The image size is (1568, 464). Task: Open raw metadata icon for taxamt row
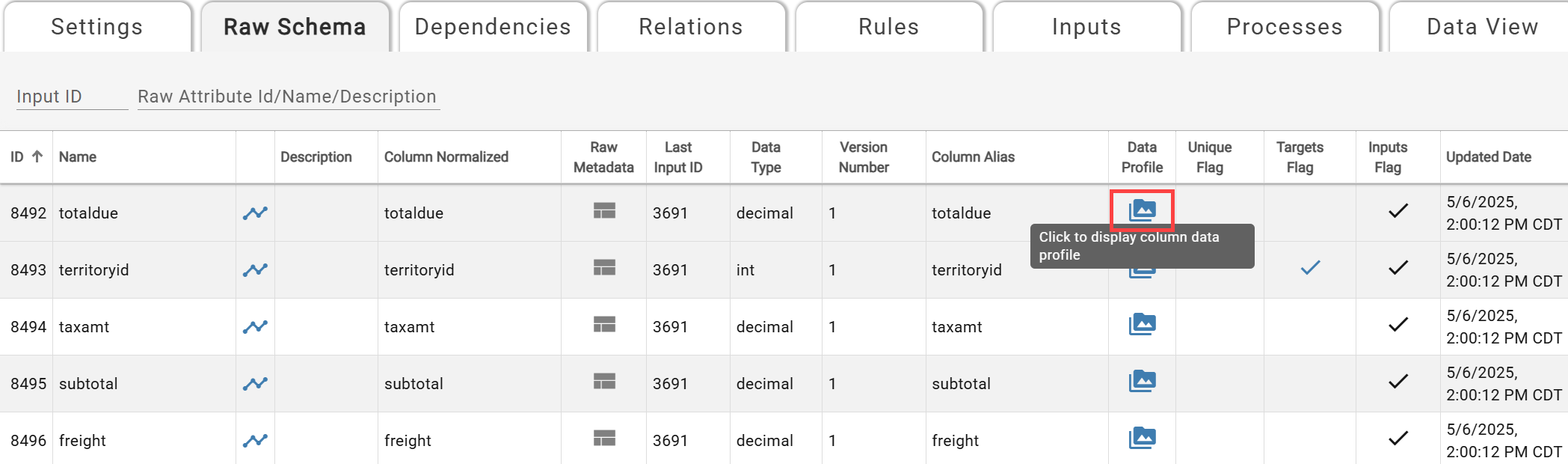pos(604,324)
